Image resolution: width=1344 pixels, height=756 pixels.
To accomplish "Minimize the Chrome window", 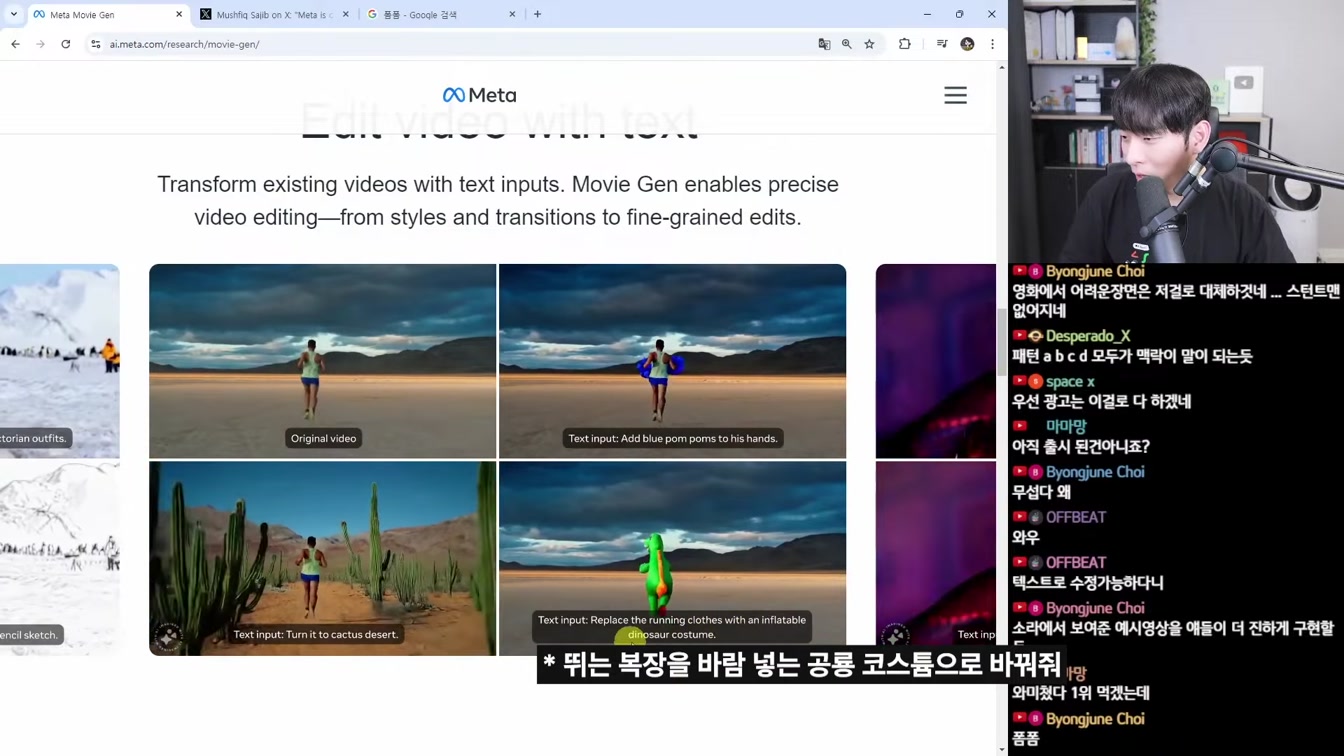I will (x=927, y=14).
